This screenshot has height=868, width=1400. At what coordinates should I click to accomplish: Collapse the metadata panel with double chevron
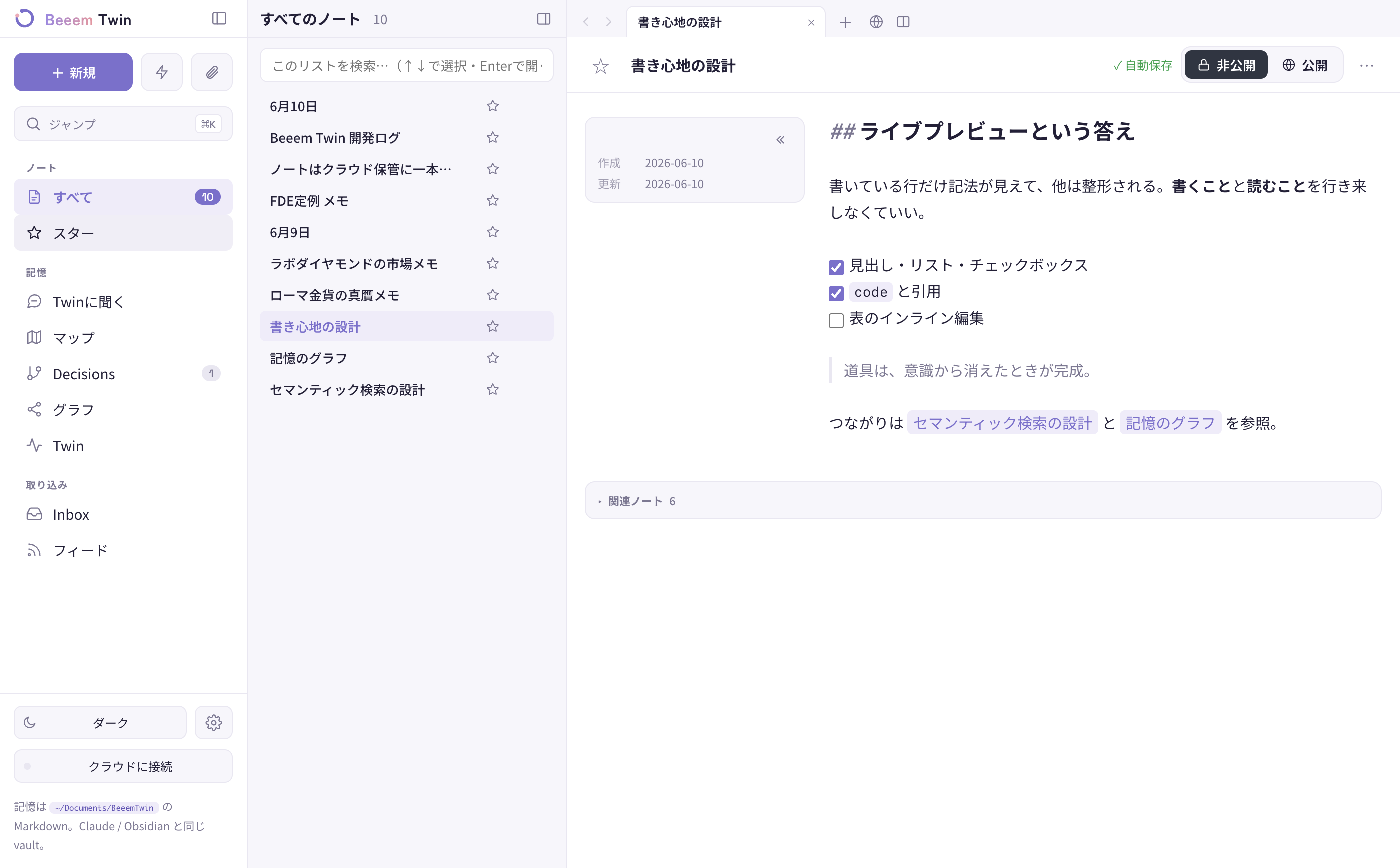pos(780,140)
